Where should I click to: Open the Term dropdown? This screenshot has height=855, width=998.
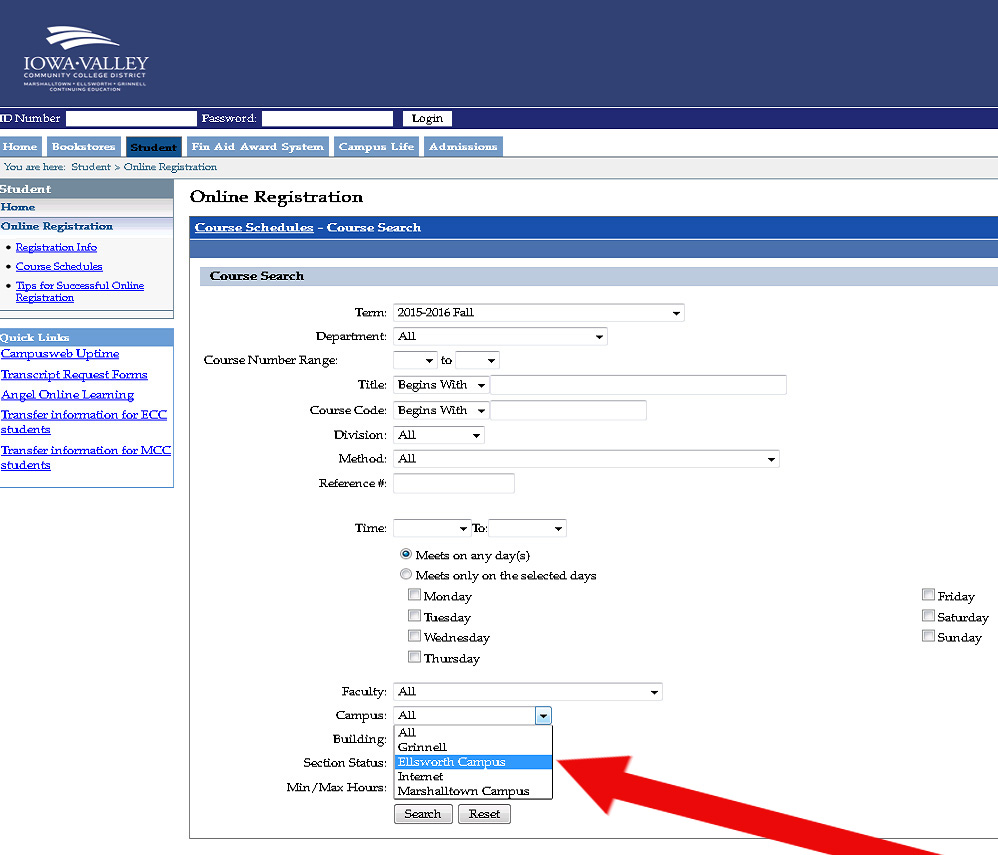tap(538, 313)
